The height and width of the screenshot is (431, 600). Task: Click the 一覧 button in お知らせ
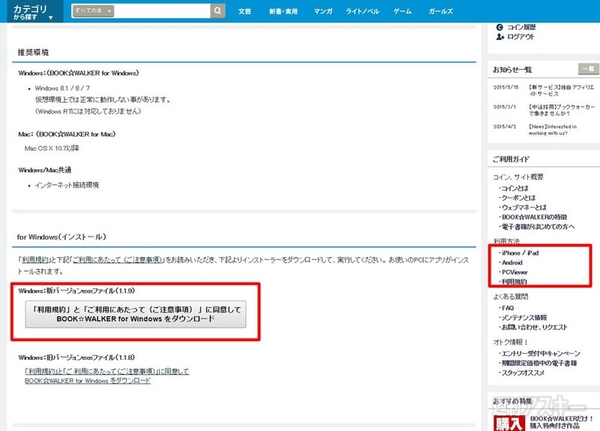pos(588,69)
